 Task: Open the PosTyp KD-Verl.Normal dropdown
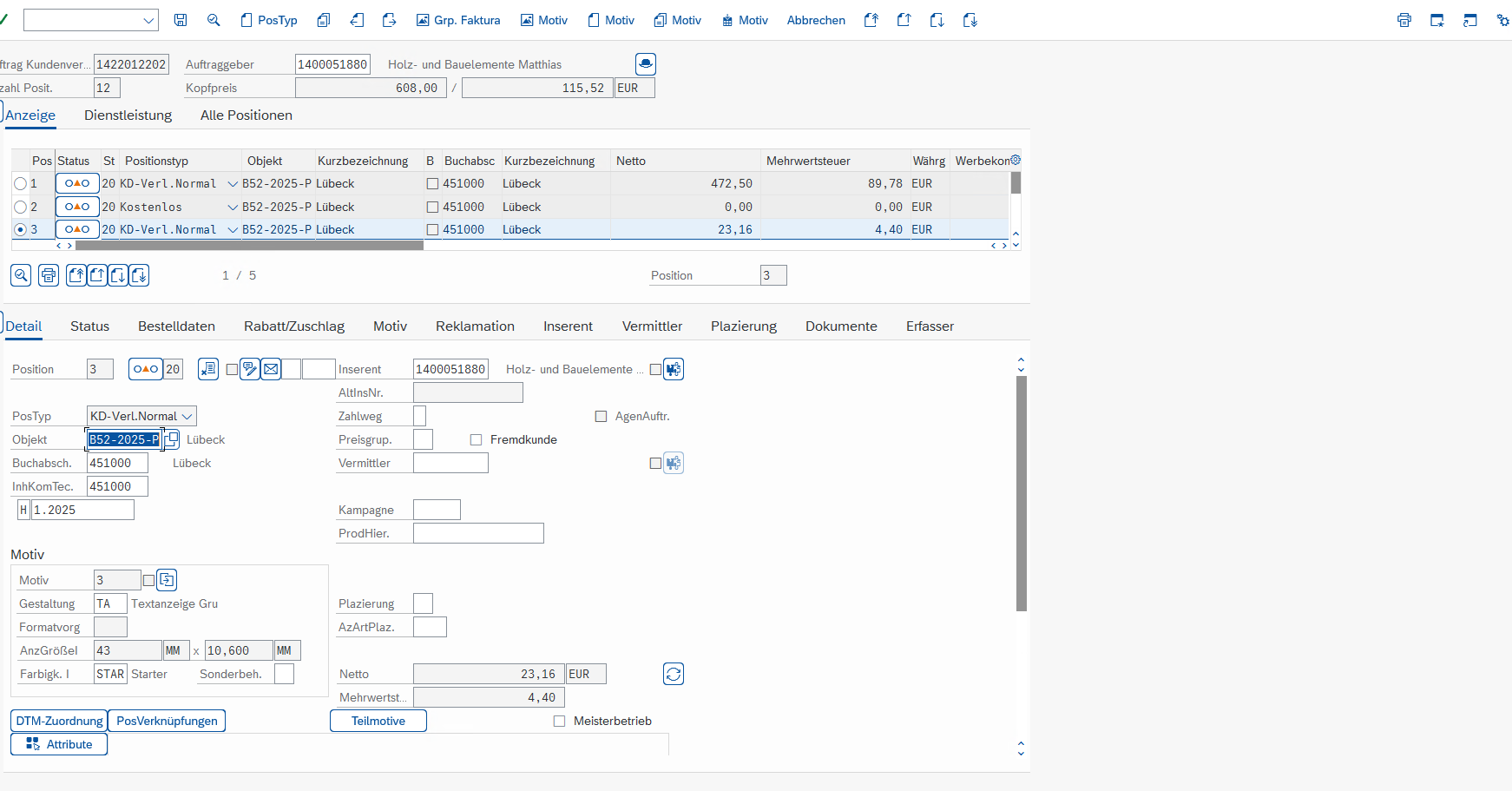pyautogui.click(x=187, y=416)
